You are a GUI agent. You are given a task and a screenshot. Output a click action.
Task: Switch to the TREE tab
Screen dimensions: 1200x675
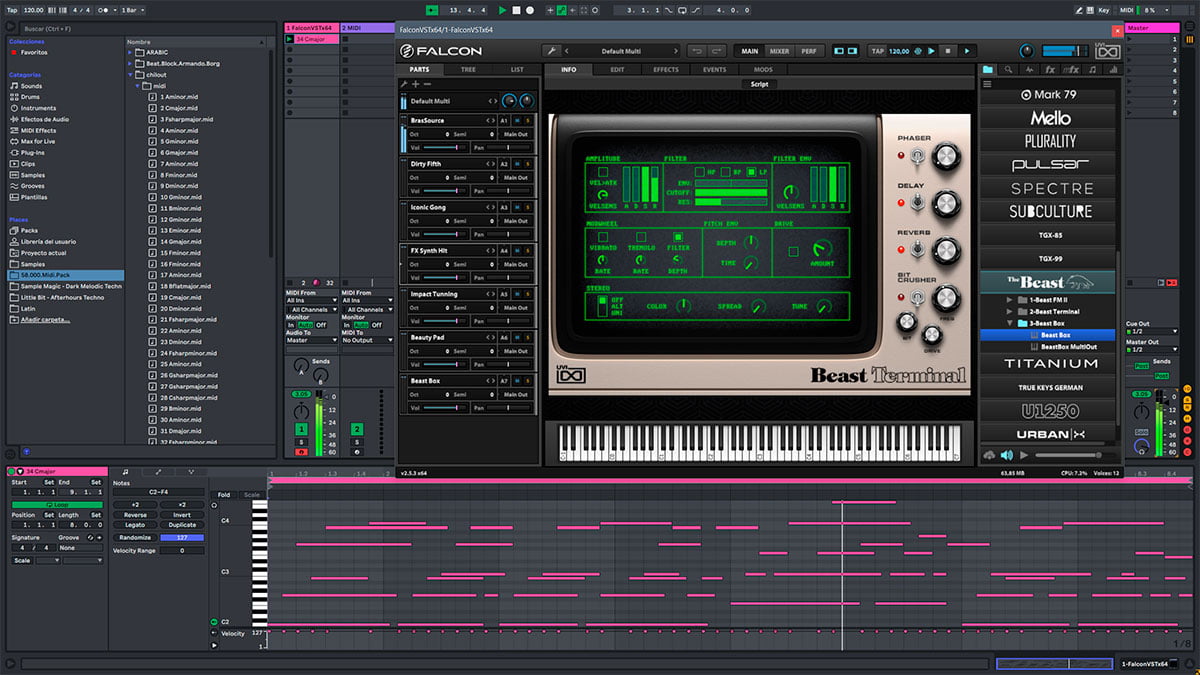(x=468, y=70)
